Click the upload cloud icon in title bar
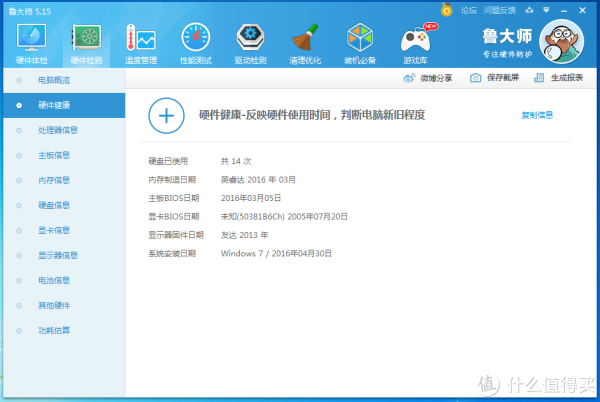Viewport: 600px width, 402px height. pyautogui.click(x=529, y=10)
